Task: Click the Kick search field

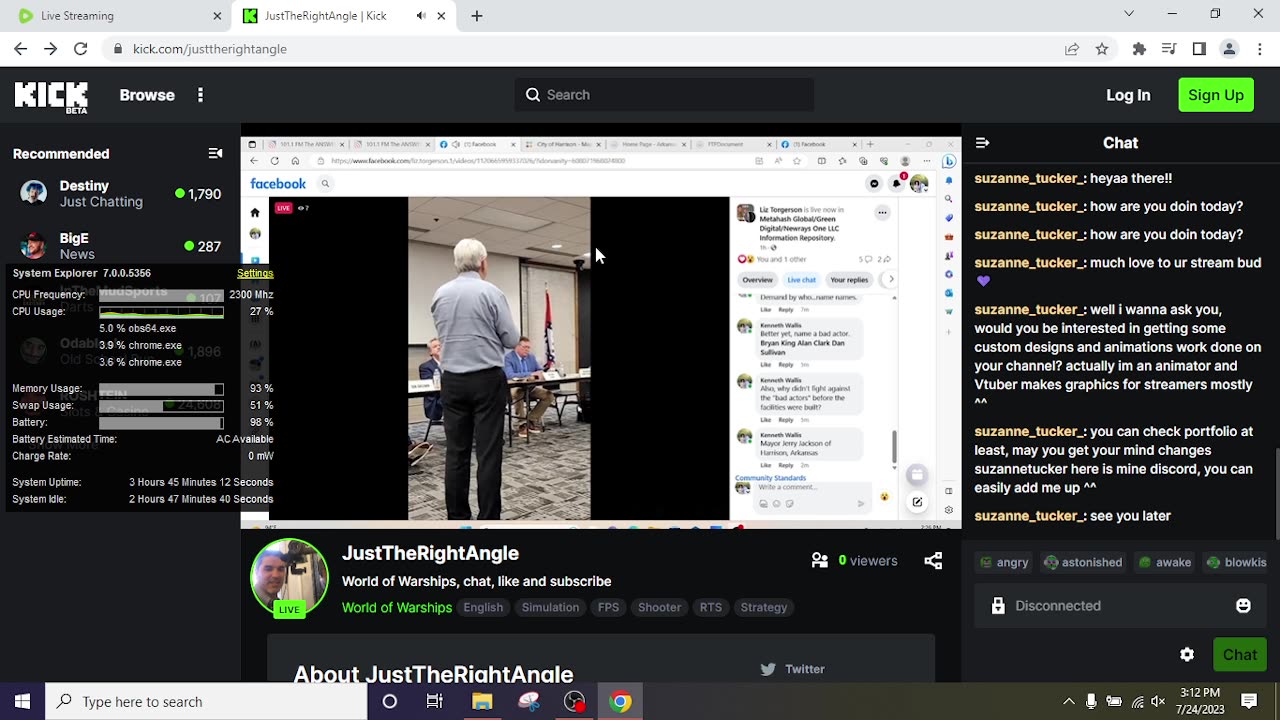Action: 664,95
